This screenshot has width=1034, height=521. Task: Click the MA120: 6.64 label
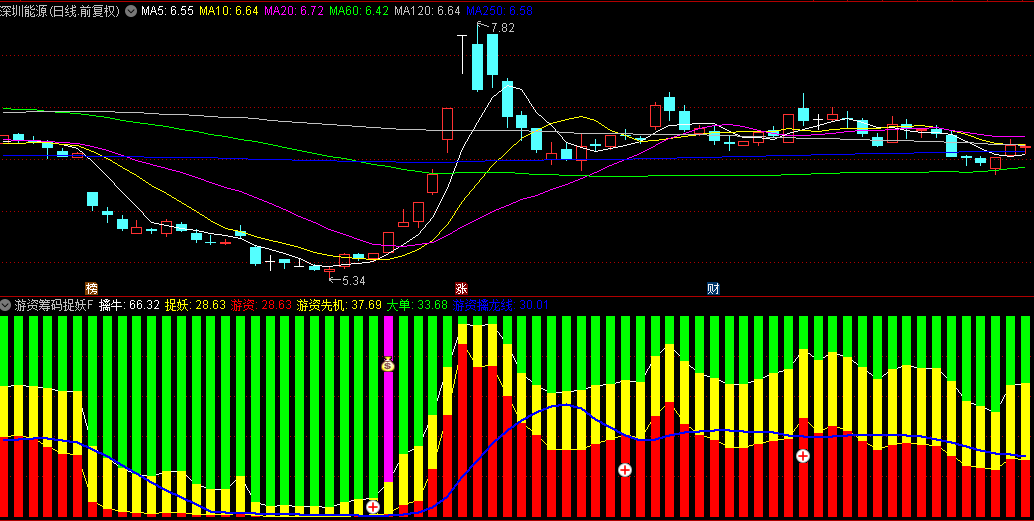click(427, 11)
